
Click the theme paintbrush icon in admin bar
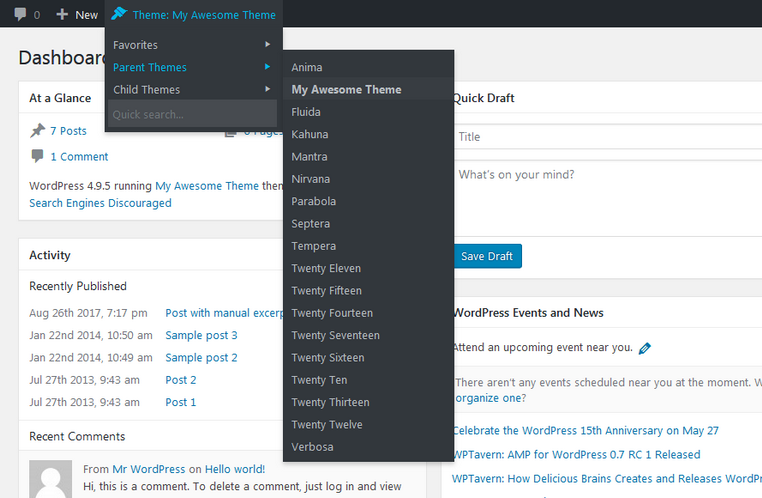[x=119, y=14]
